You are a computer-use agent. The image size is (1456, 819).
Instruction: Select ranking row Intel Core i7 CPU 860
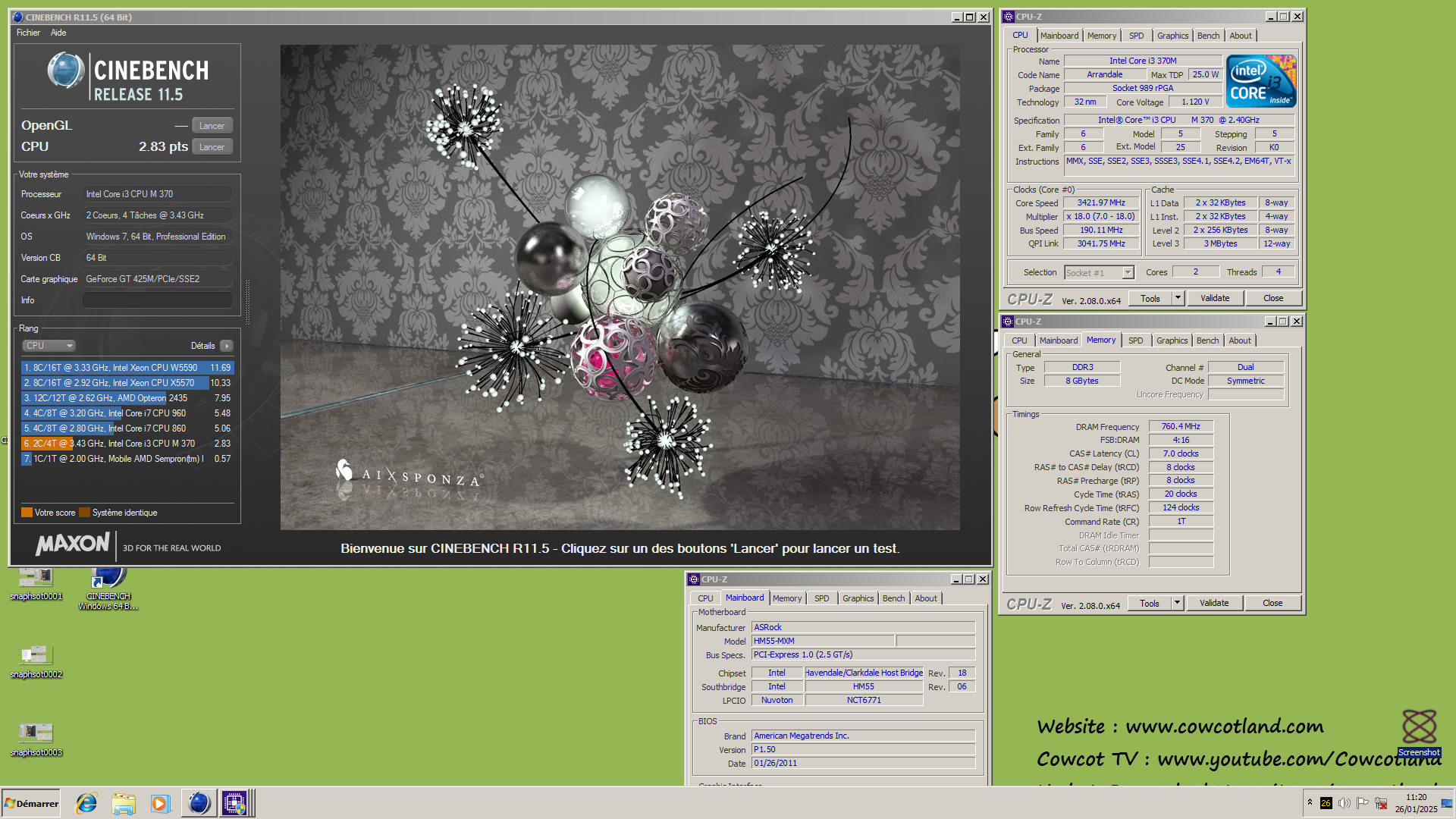click(x=127, y=428)
